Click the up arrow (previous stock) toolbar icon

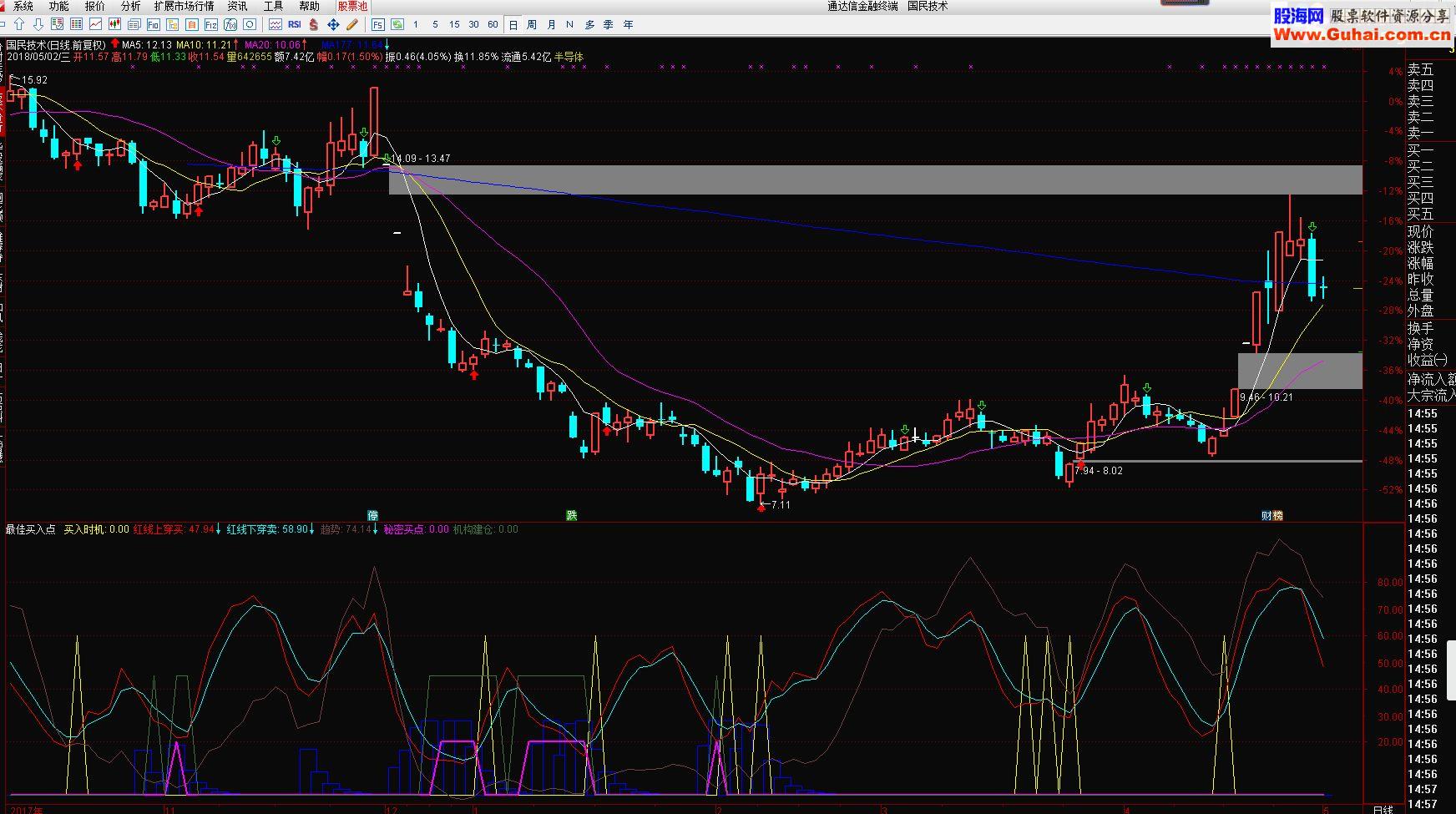point(19,24)
